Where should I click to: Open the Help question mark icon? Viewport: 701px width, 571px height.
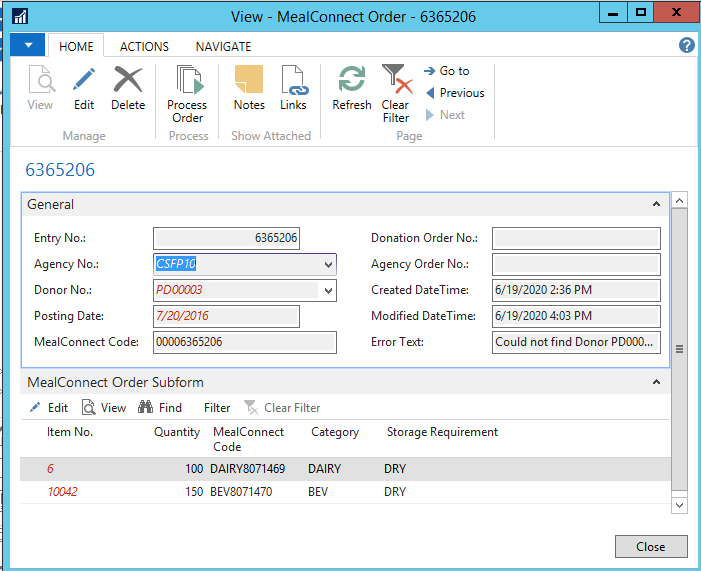point(687,46)
